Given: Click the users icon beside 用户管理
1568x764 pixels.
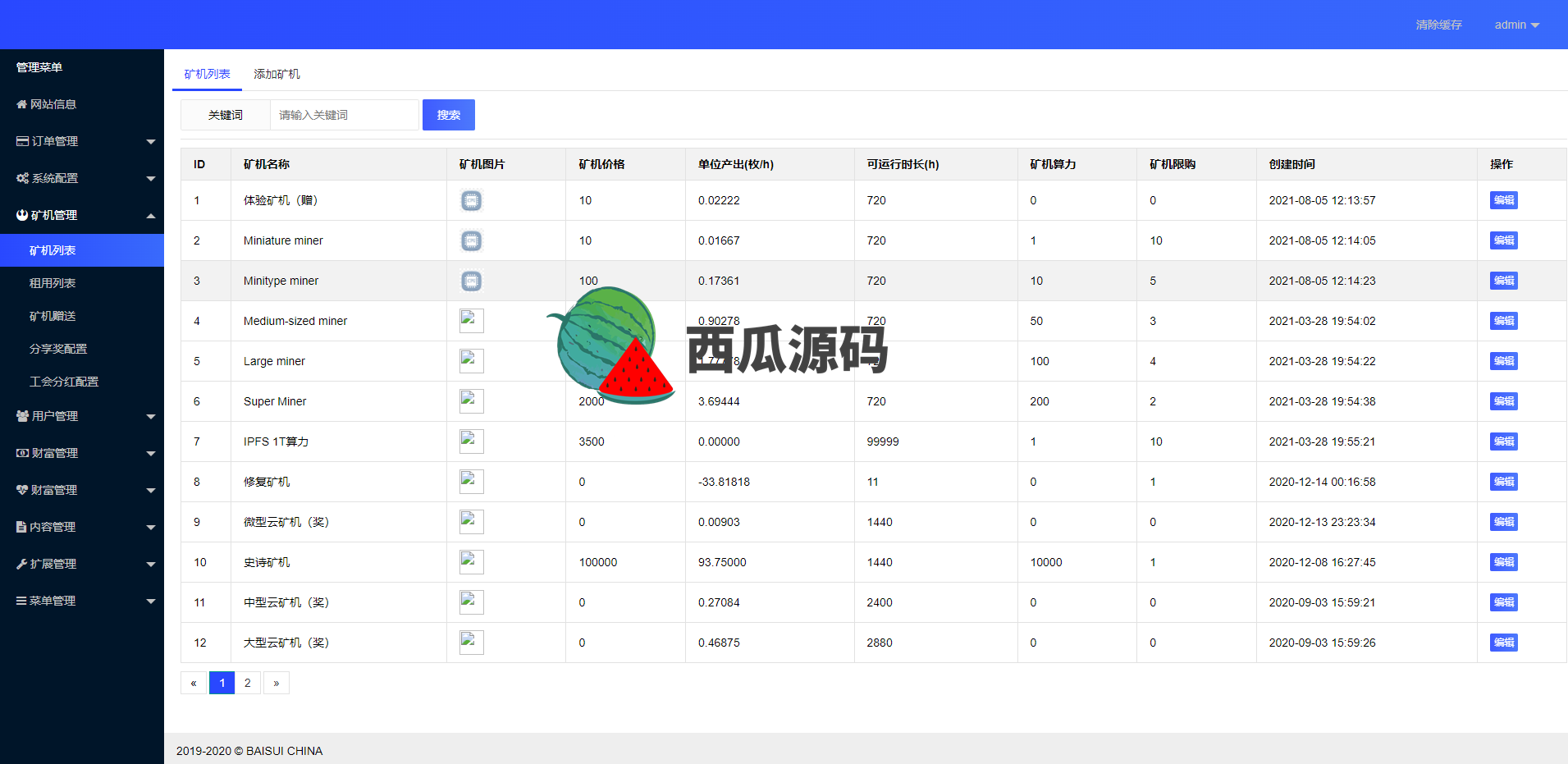Looking at the screenshot, I should [23, 416].
